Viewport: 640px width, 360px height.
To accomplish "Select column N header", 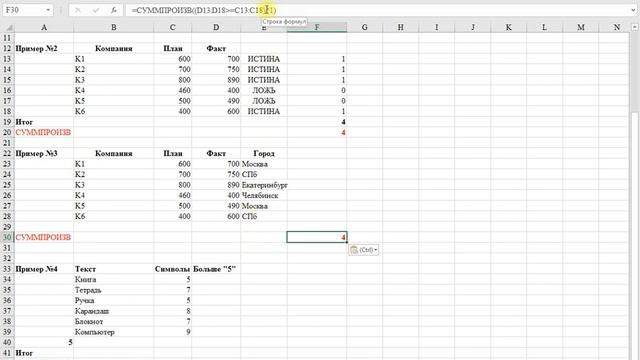I will (x=616, y=27).
